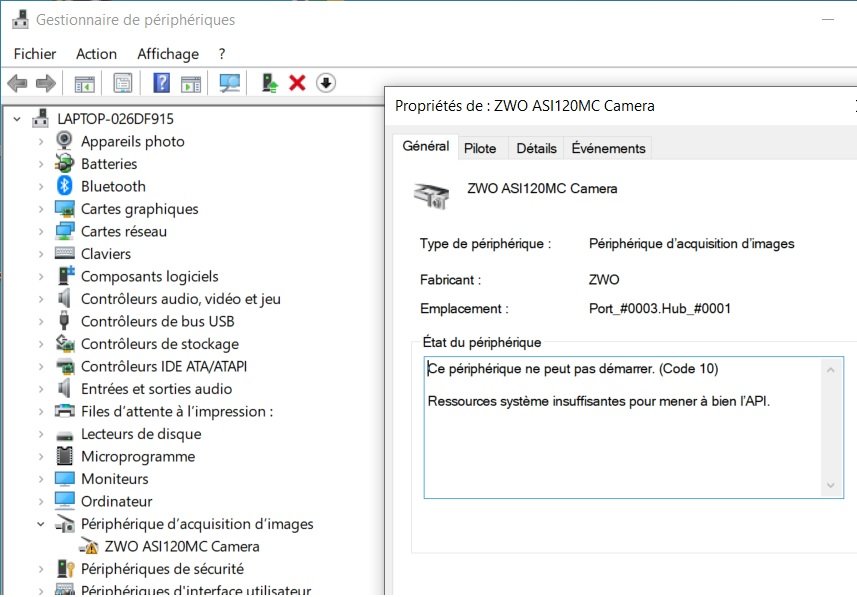This screenshot has width=857, height=597.
Task: Click the Device Manager title bar icon
Action: pyautogui.click(x=20, y=20)
